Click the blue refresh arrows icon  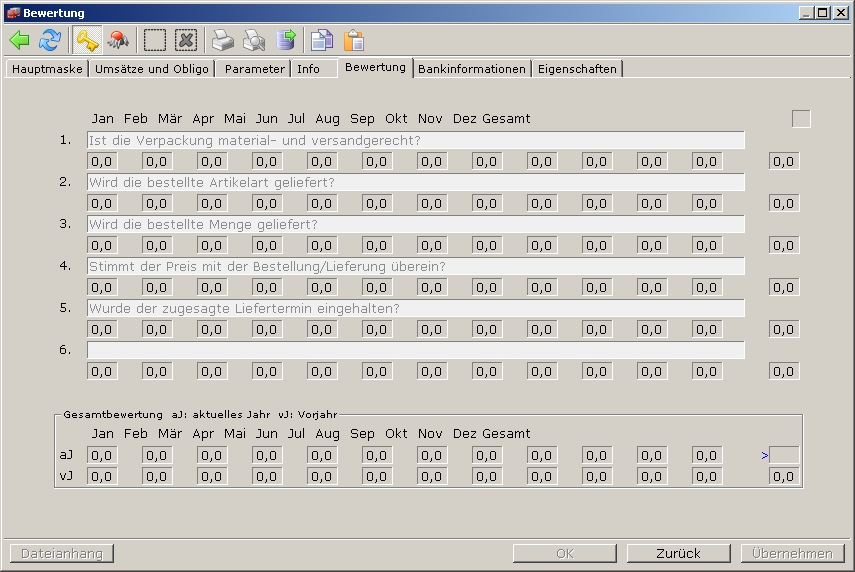pyautogui.click(x=50, y=40)
